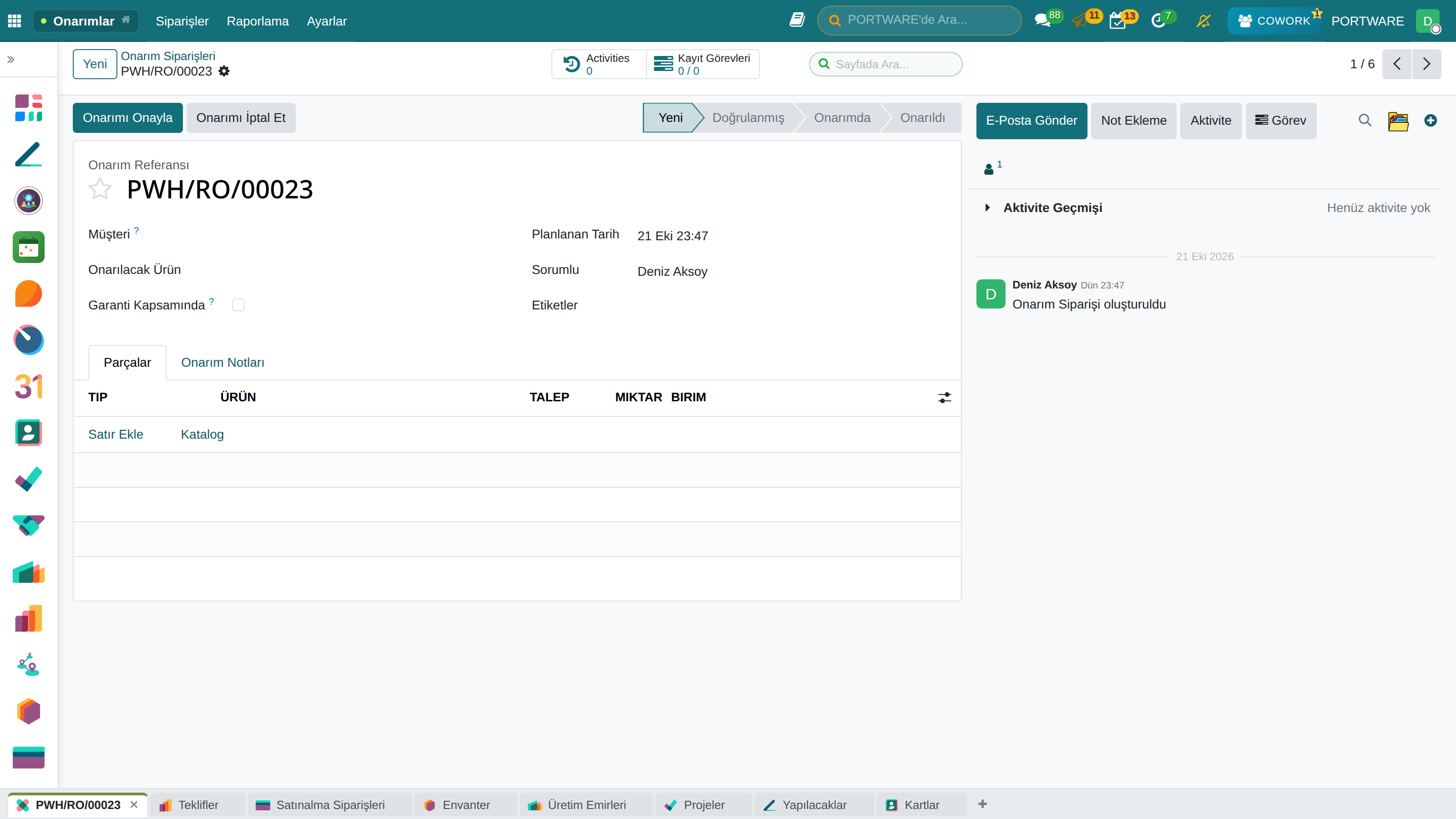
Task: Open column settings sliders icon in parts table
Action: [x=945, y=397]
